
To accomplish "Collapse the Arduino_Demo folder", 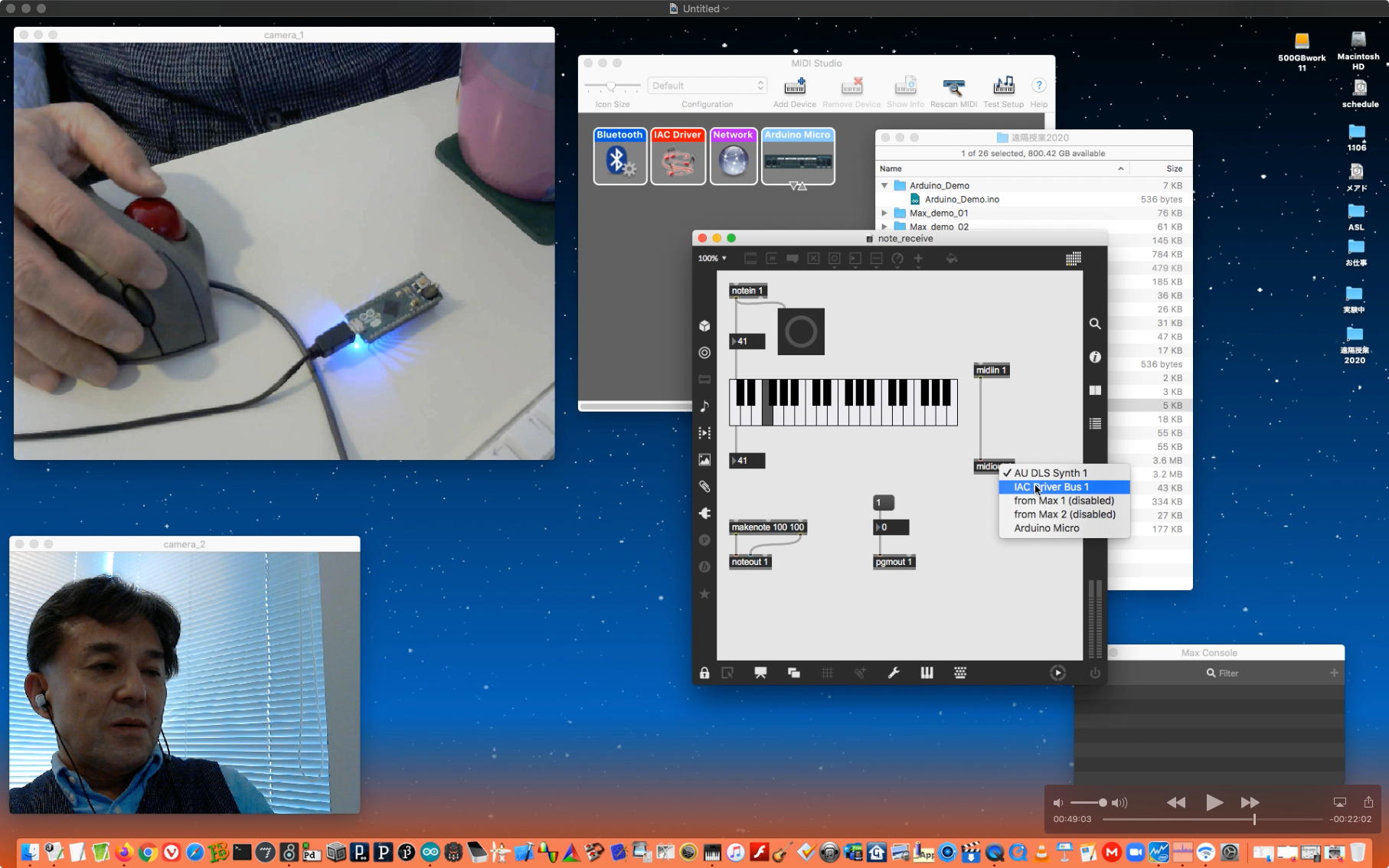I will click(884, 185).
